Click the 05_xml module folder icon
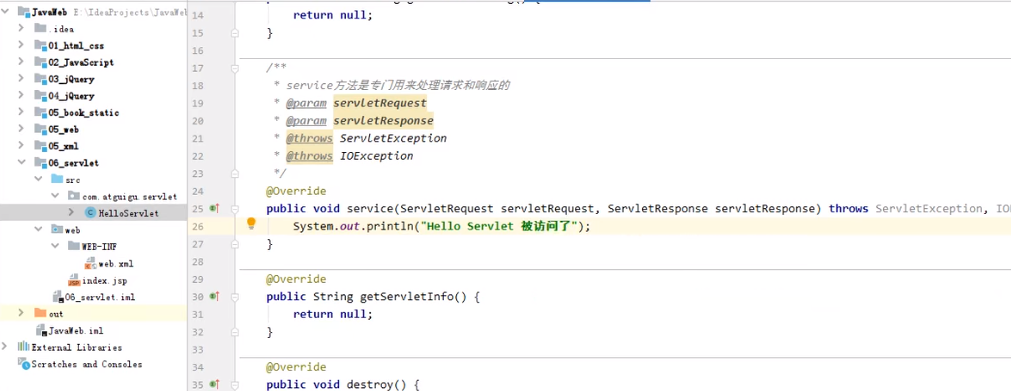 coord(41,146)
